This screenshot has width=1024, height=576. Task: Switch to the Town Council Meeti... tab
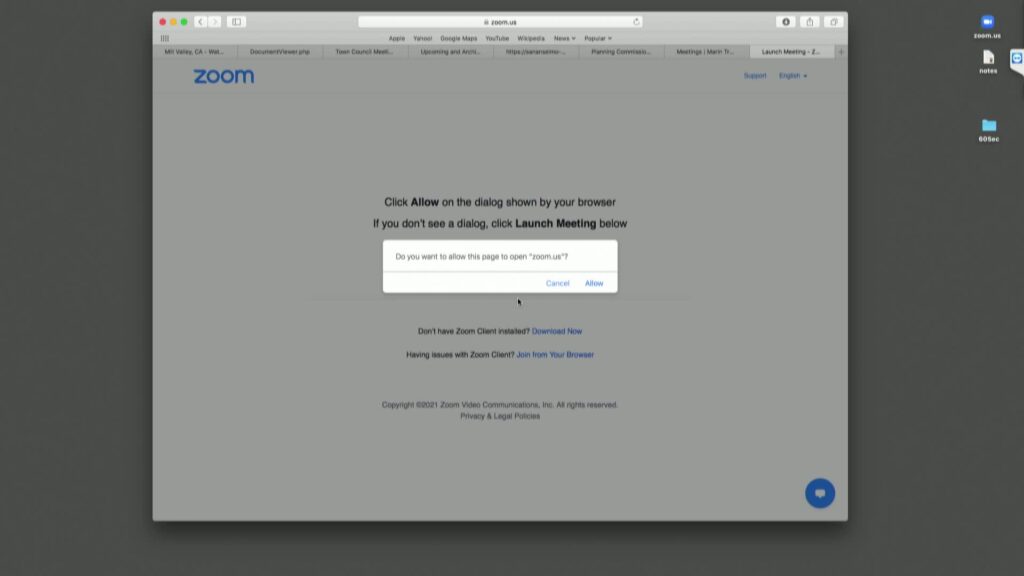364,52
